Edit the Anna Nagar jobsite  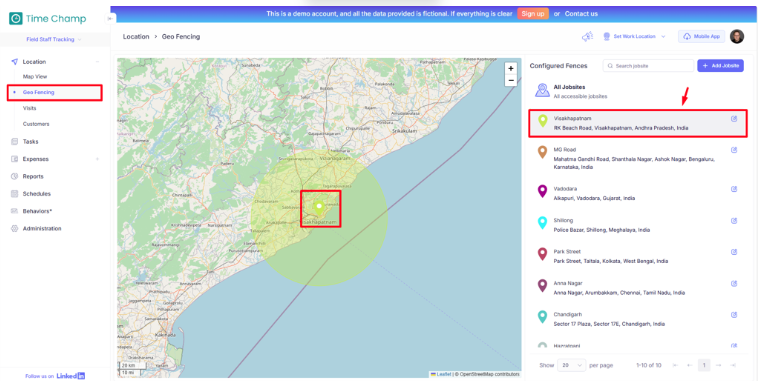click(734, 284)
